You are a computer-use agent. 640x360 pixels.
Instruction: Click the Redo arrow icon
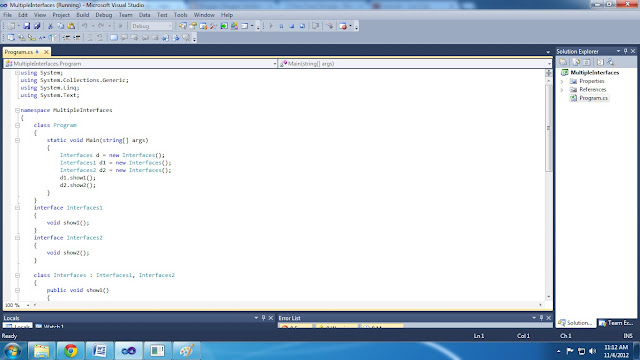coord(101,26)
